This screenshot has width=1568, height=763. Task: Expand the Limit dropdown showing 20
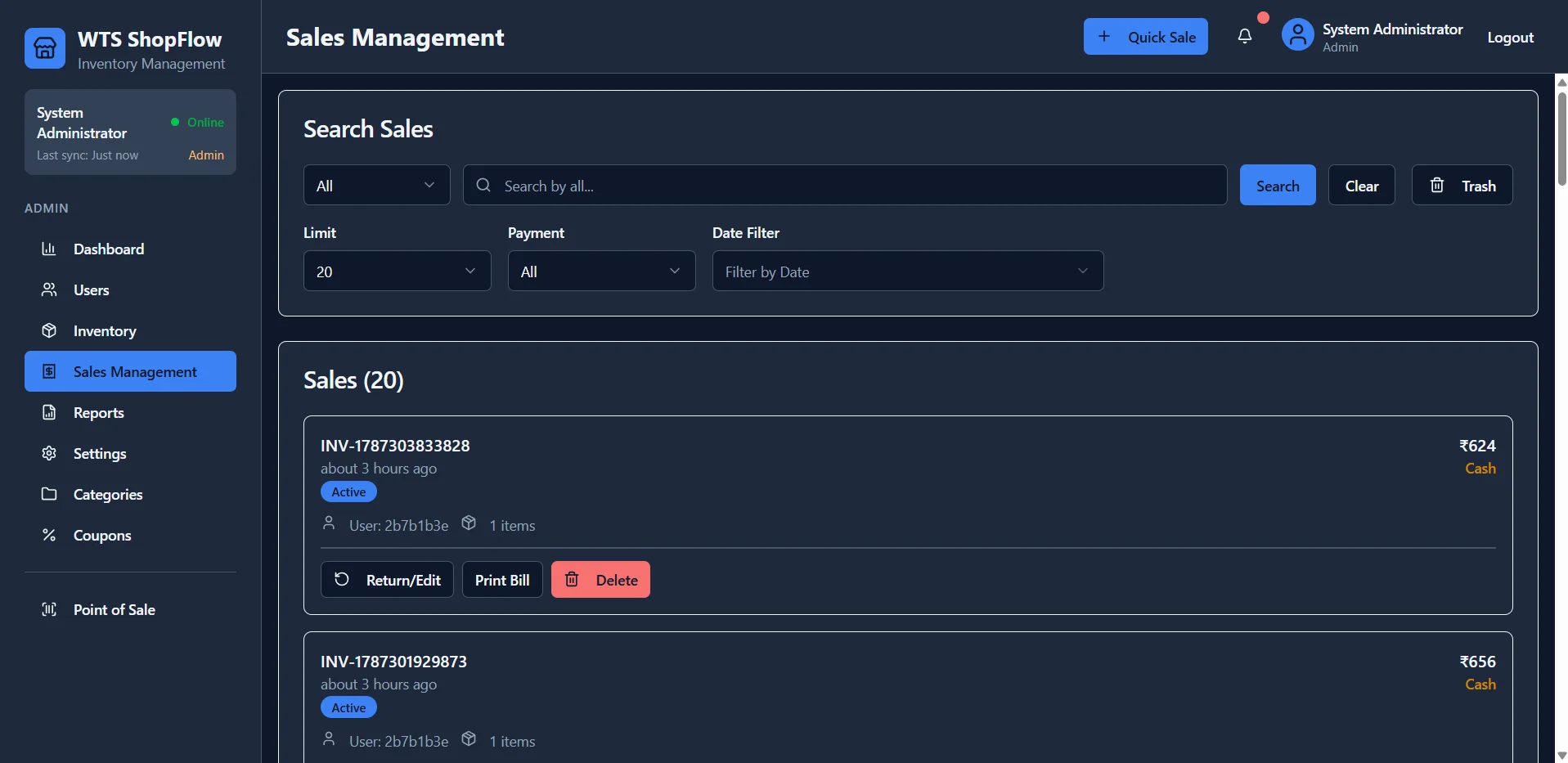point(397,271)
